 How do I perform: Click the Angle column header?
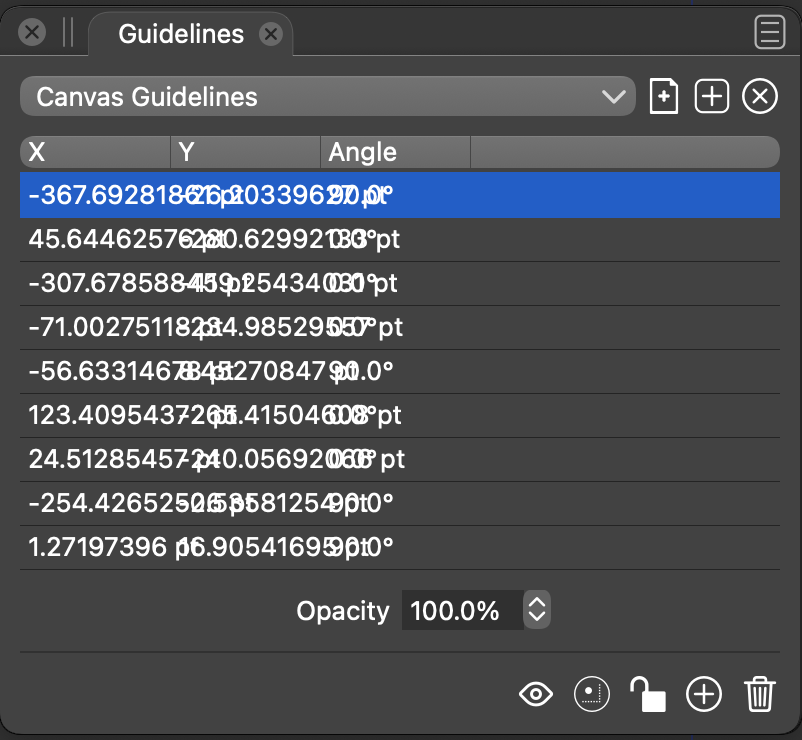[x=395, y=152]
